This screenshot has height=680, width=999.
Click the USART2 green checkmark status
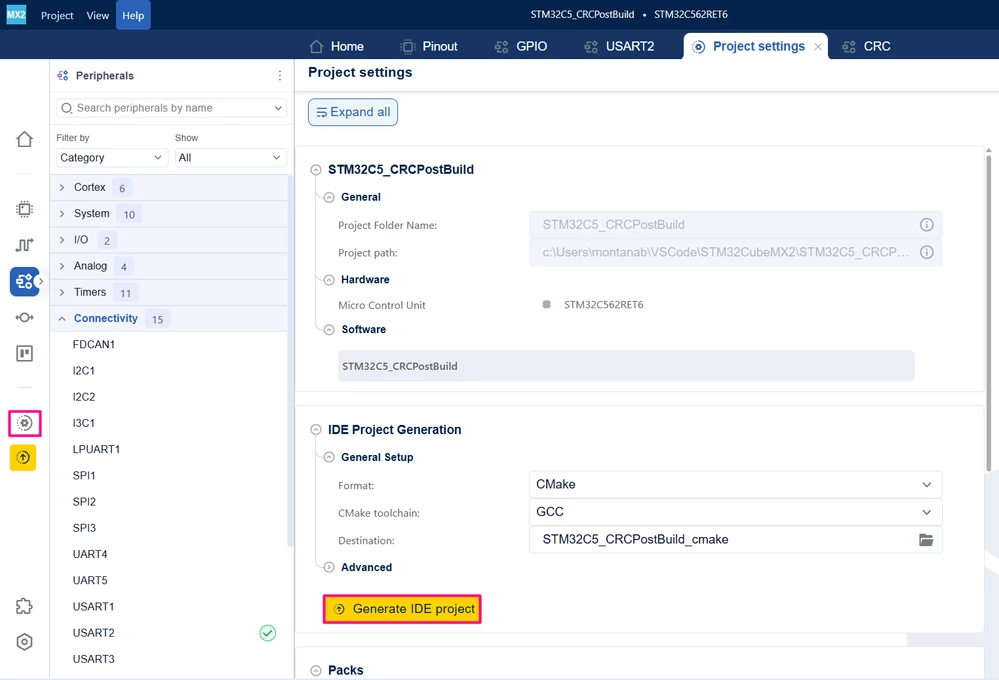(x=268, y=633)
